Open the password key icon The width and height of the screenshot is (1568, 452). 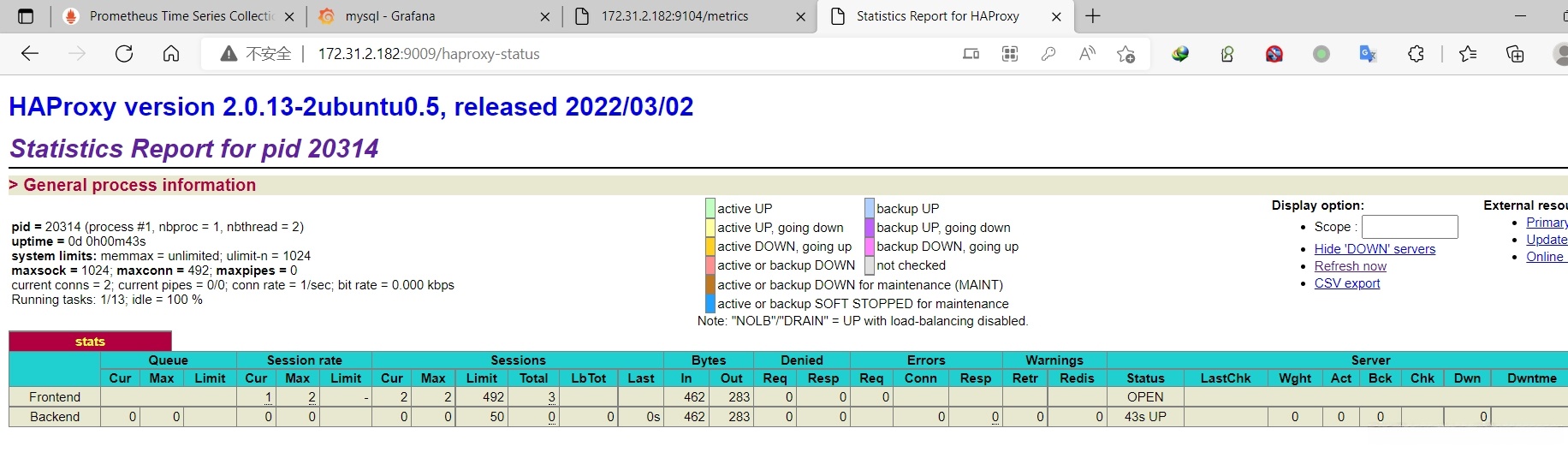point(1048,54)
